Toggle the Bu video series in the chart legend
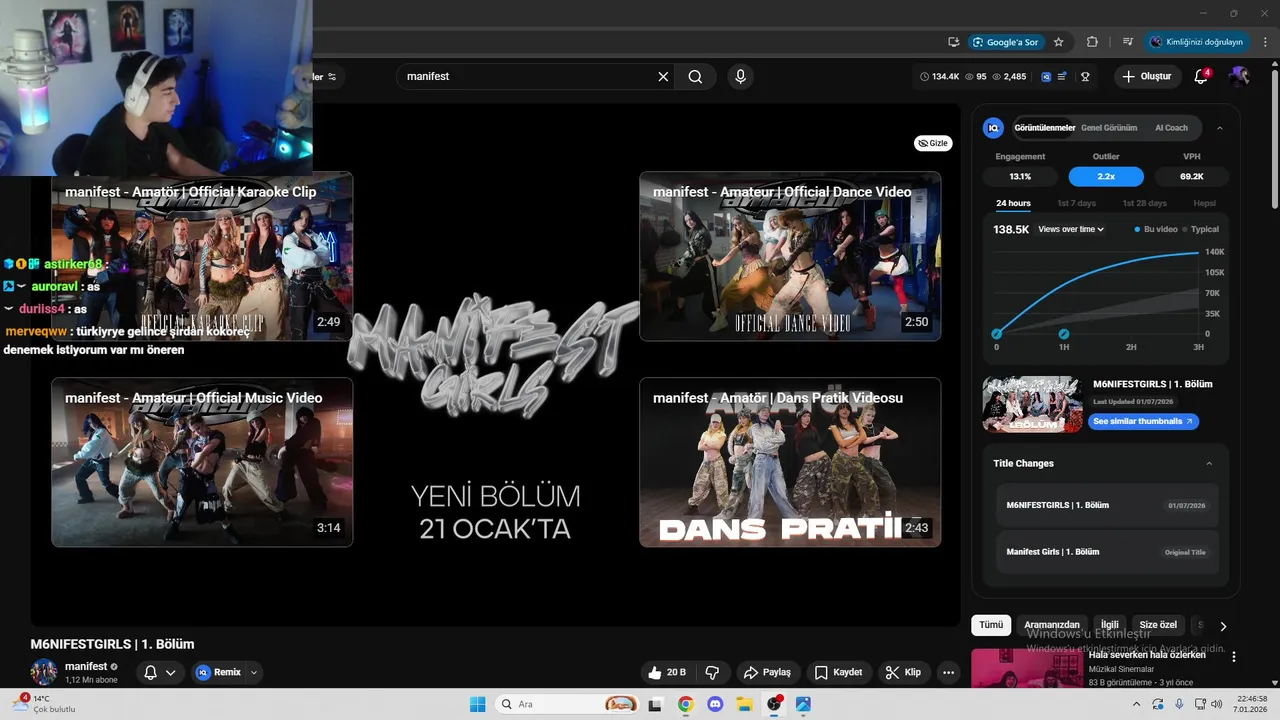The image size is (1280, 720). tap(1156, 229)
